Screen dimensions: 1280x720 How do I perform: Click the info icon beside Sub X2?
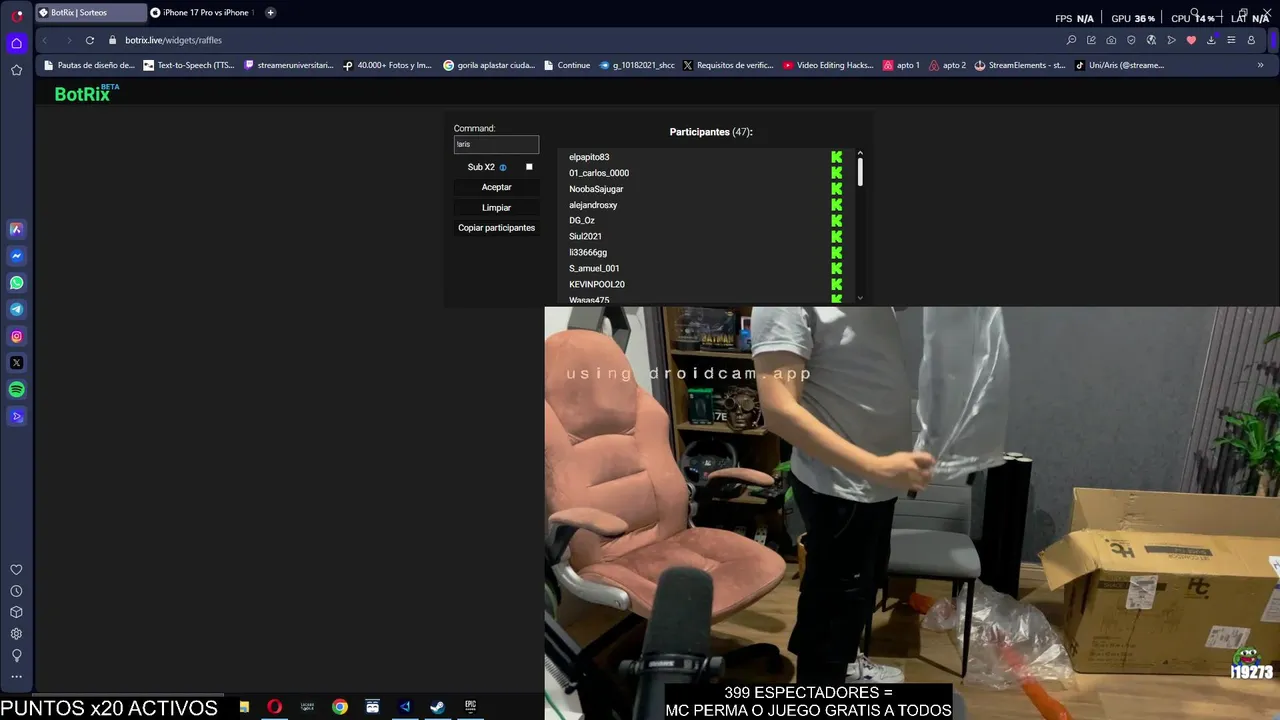click(x=503, y=167)
